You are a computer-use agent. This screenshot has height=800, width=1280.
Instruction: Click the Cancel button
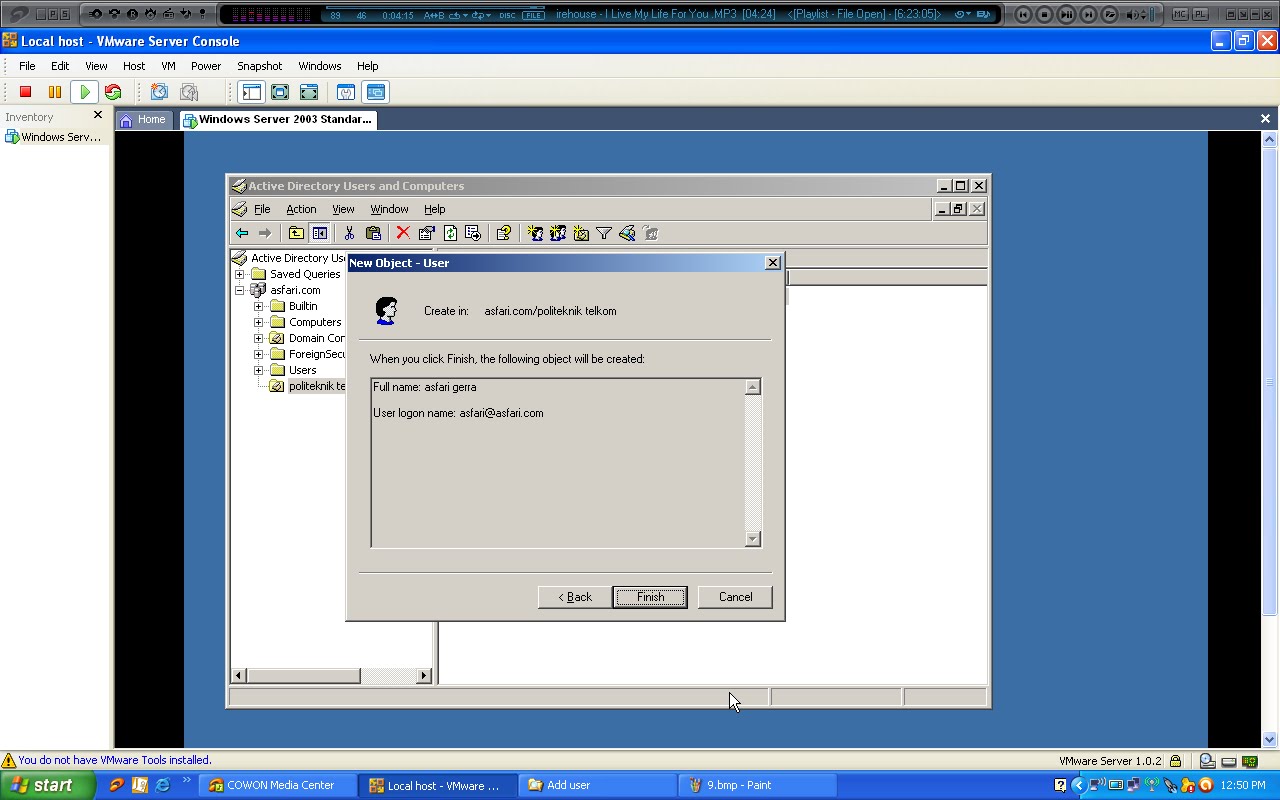pos(735,597)
